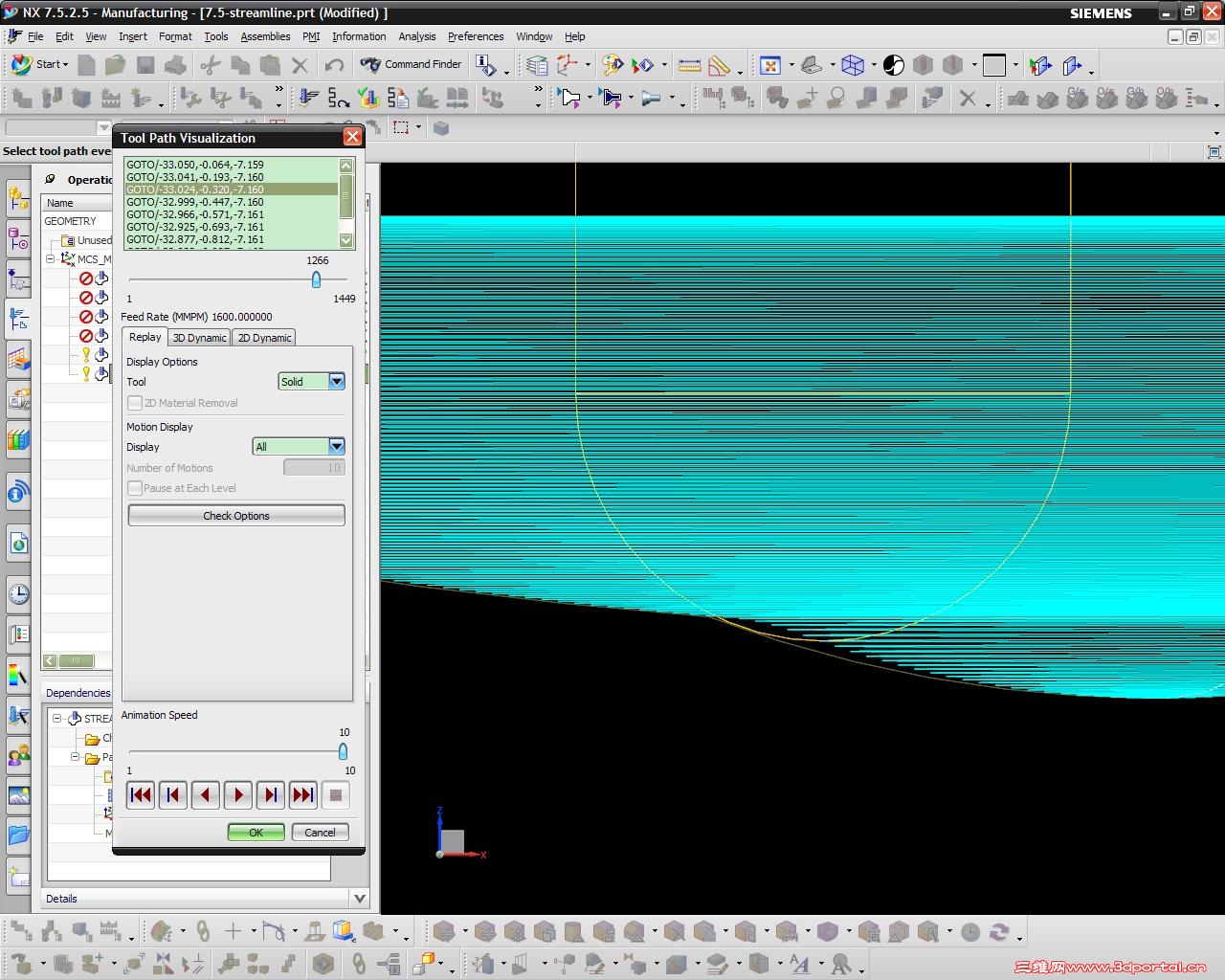
Task: Click the Play forward button
Action: pyautogui.click(x=238, y=794)
